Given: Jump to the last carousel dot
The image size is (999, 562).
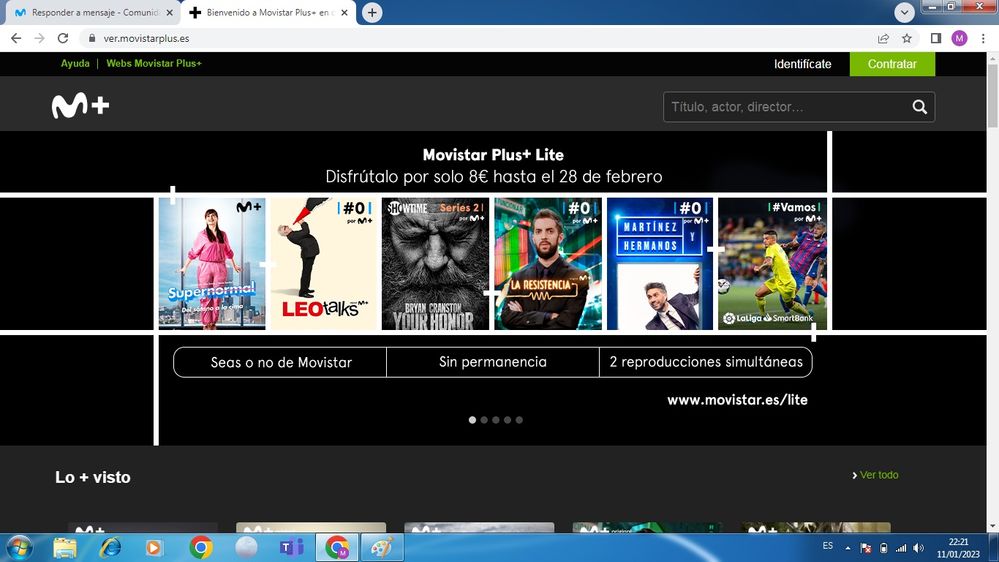Looking at the screenshot, I should click(x=519, y=420).
